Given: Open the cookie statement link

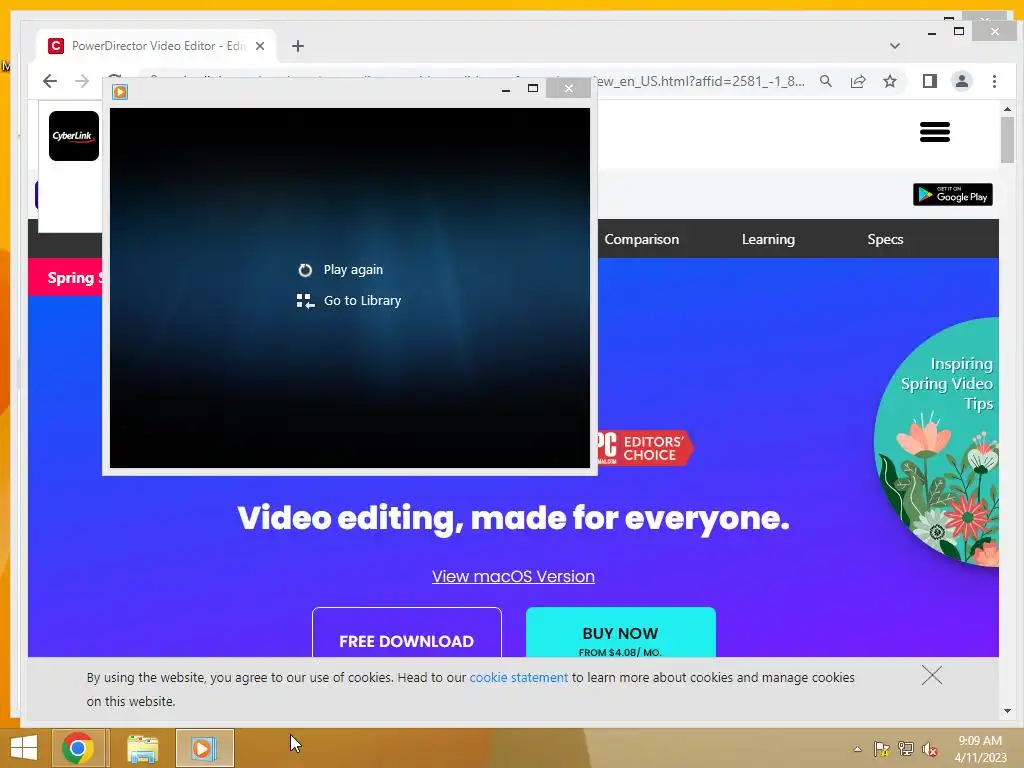Looking at the screenshot, I should pyautogui.click(x=519, y=678).
